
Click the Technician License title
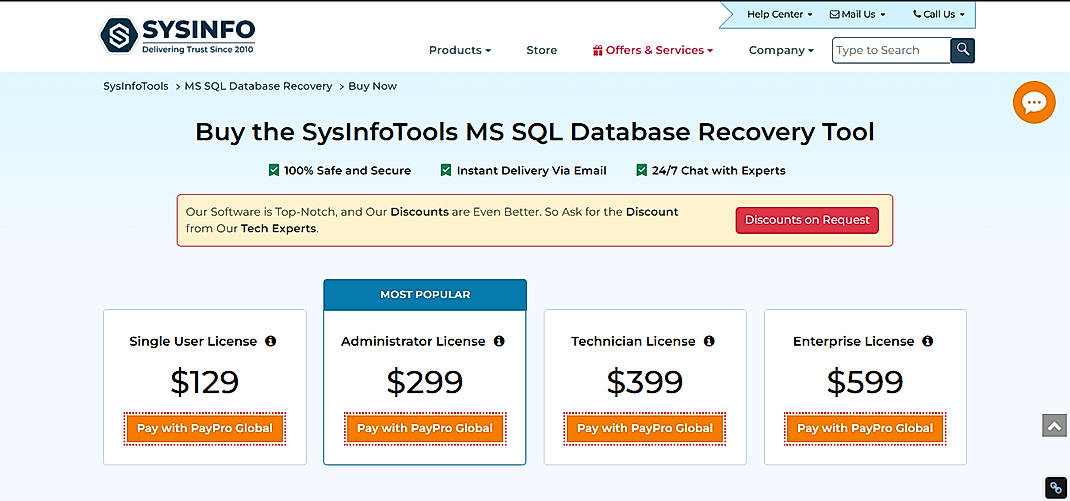click(x=633, y=341)
